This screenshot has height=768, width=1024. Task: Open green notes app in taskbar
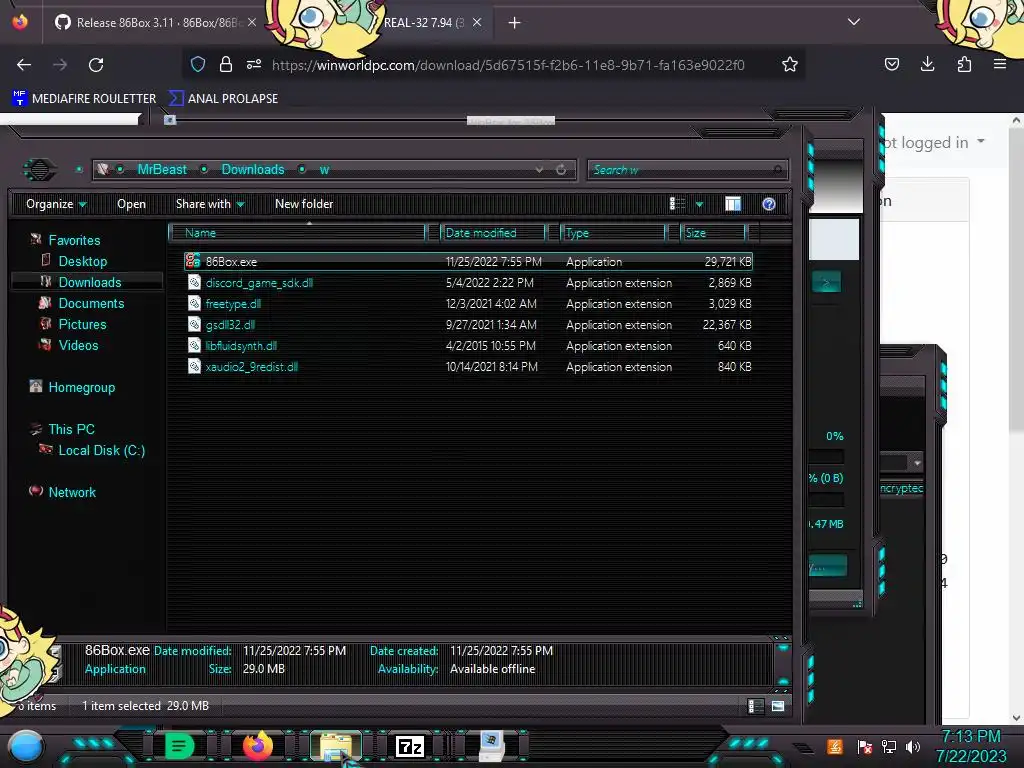click(x=179, y=746)
